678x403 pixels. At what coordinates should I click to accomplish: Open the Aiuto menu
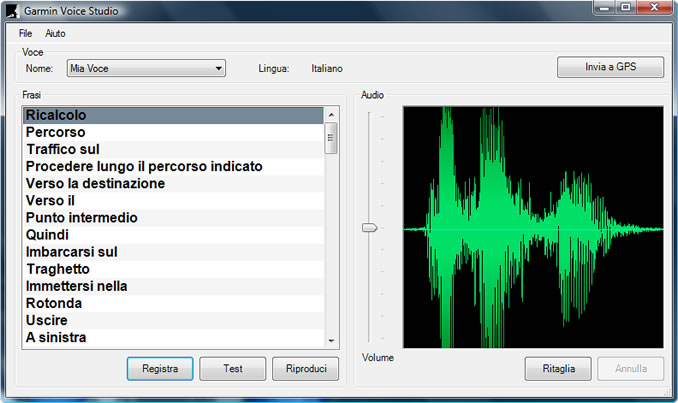pos(55,33)
